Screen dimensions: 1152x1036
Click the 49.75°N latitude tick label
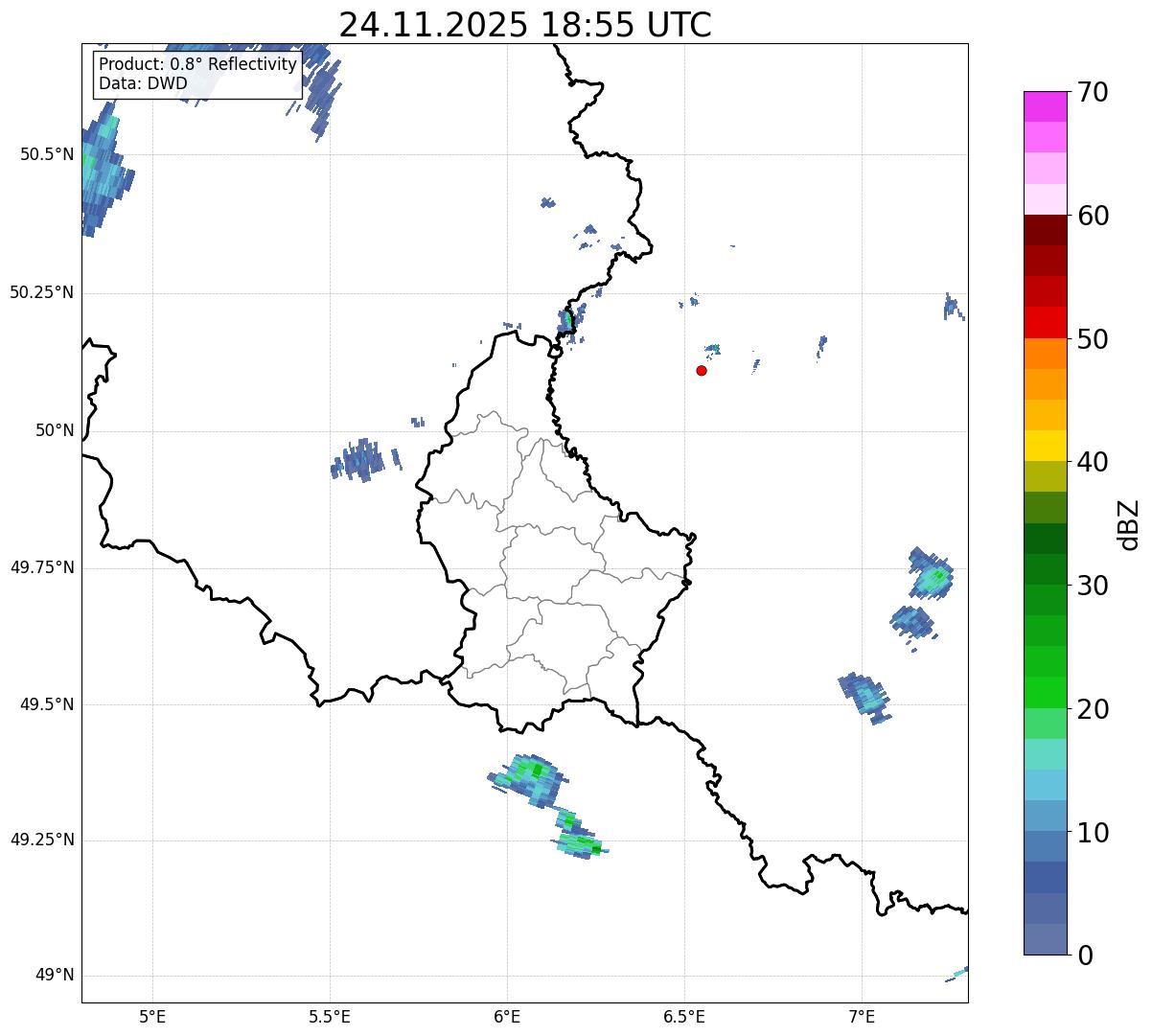[41, 567]
